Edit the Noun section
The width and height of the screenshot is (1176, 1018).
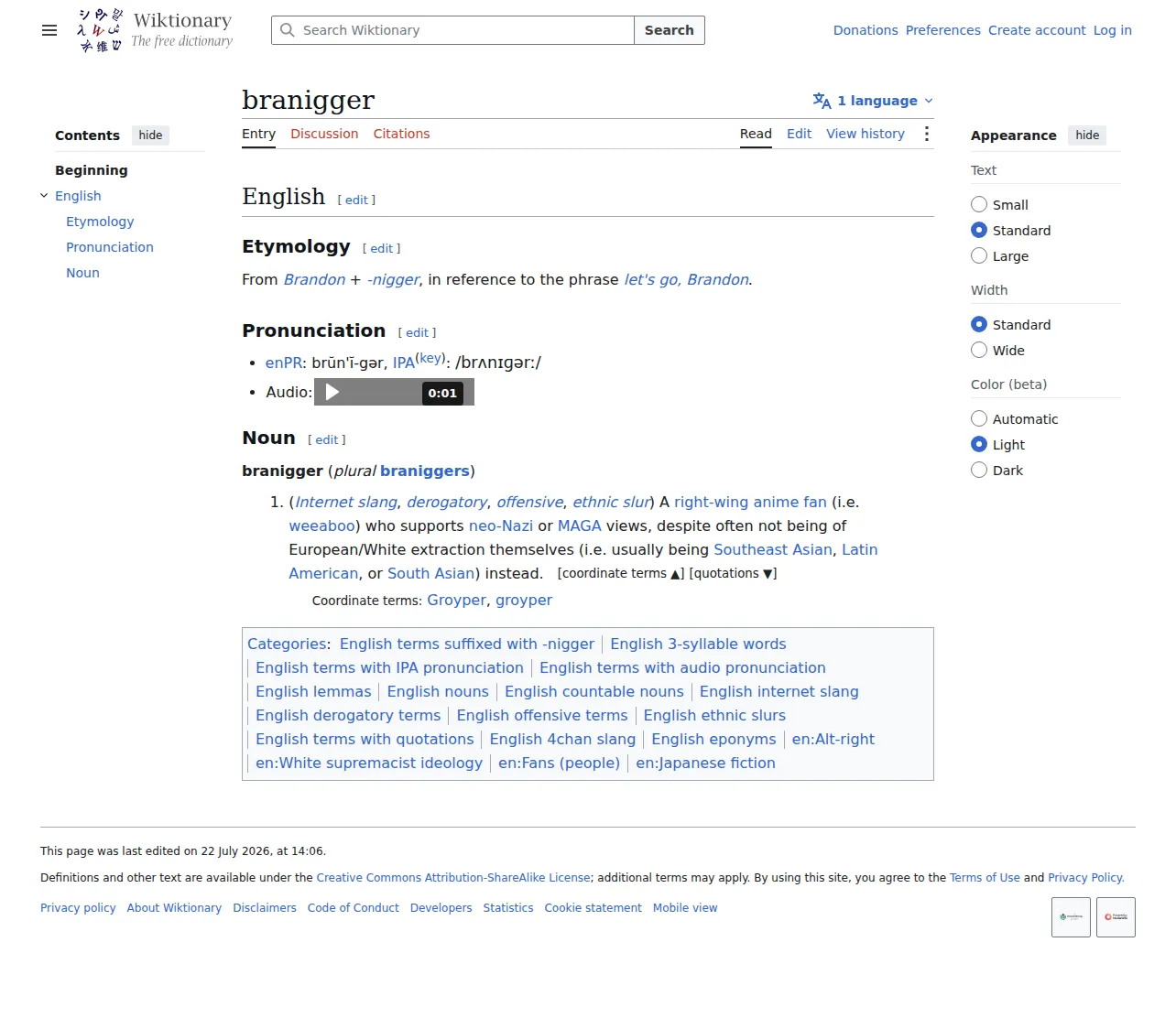327,439
